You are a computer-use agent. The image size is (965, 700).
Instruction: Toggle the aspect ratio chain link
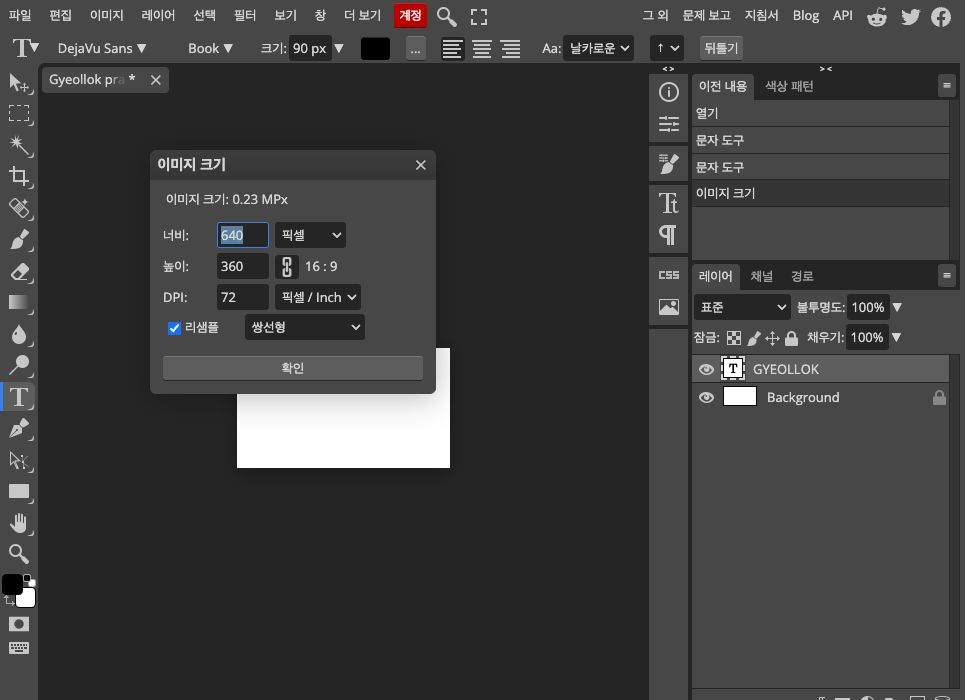click(287, 267)
